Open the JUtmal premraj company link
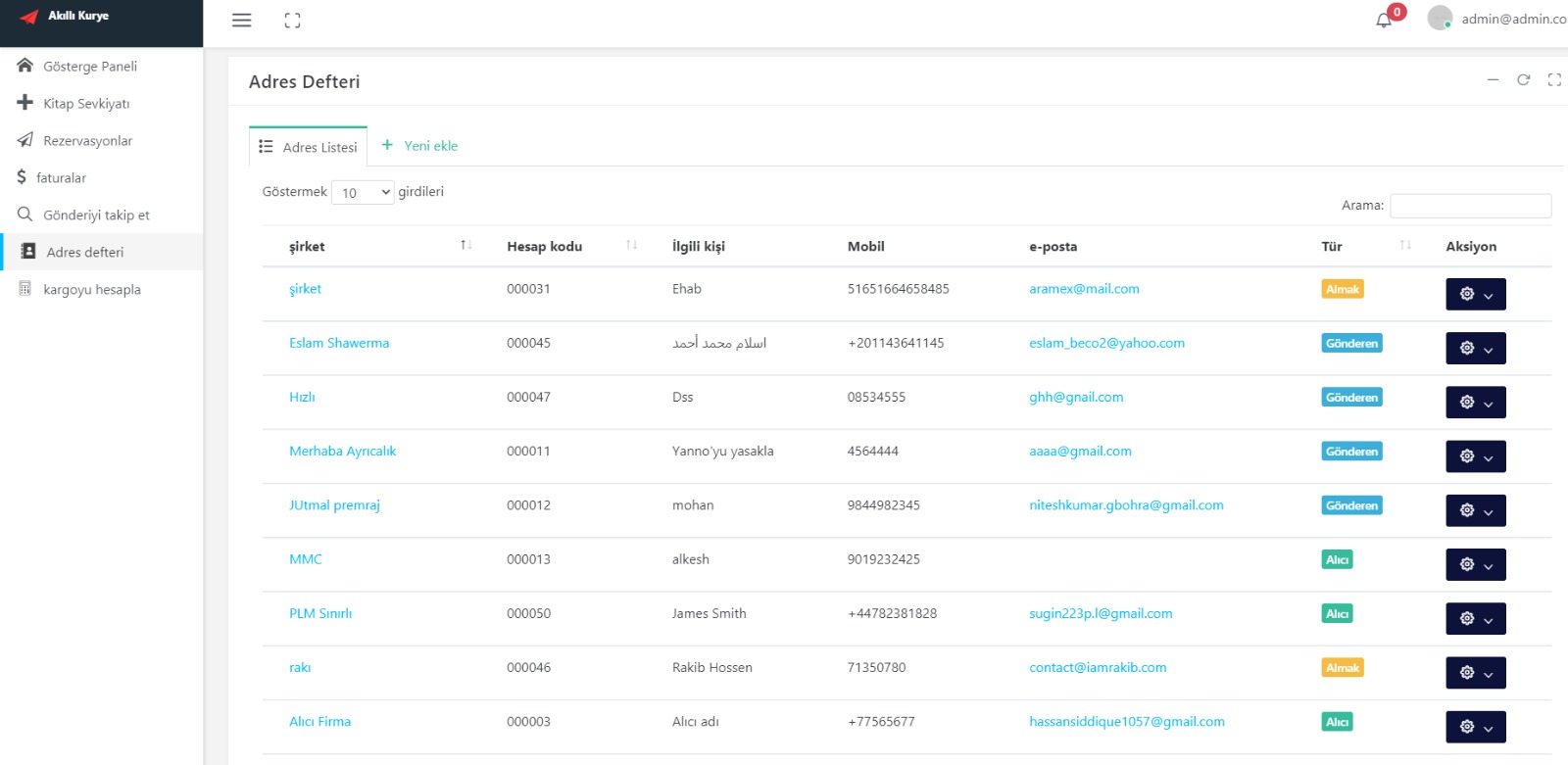Image resolution: width=1568 pixels, height=765 pixels. 334,505
